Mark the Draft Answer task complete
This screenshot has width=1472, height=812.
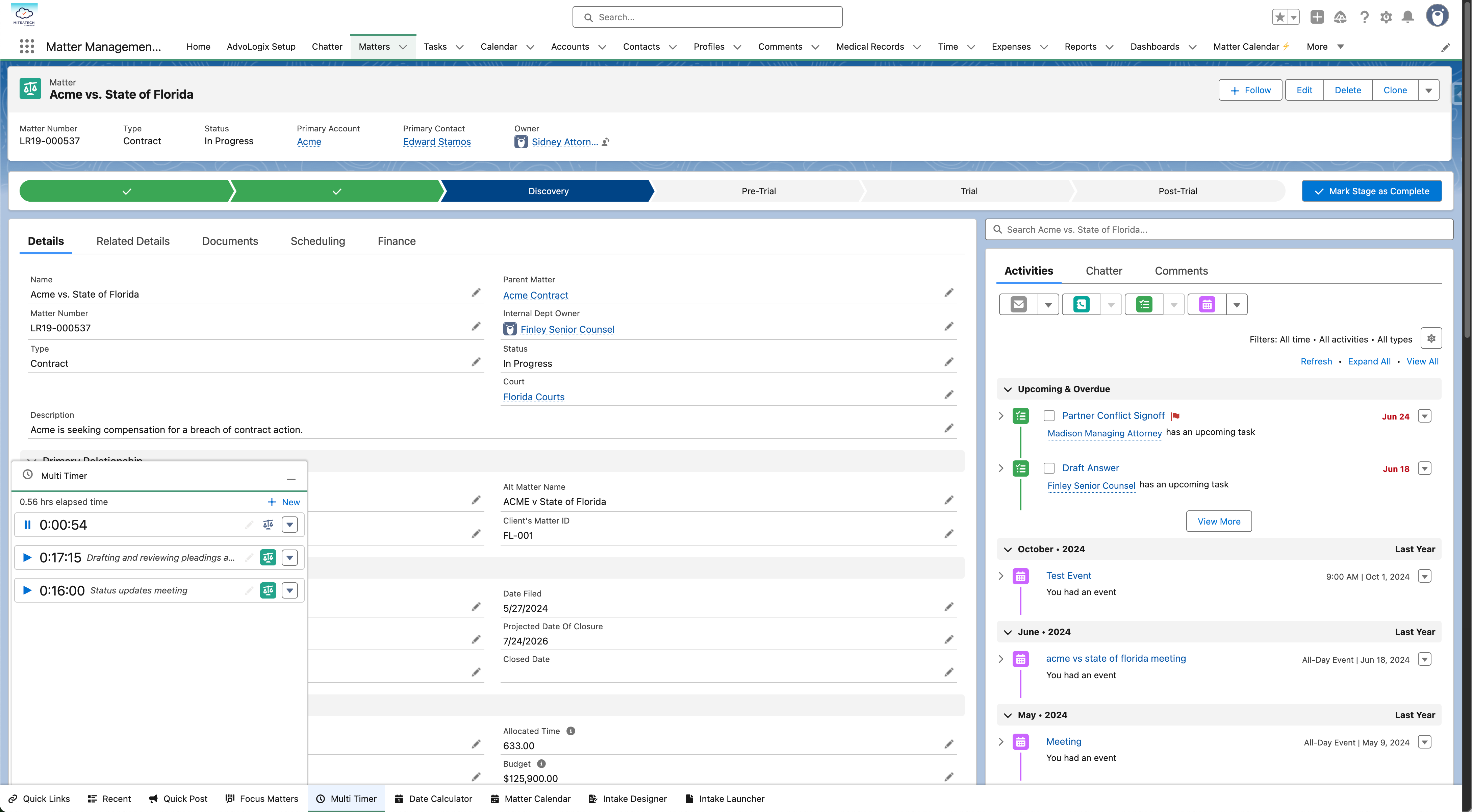coord(1048,468)
